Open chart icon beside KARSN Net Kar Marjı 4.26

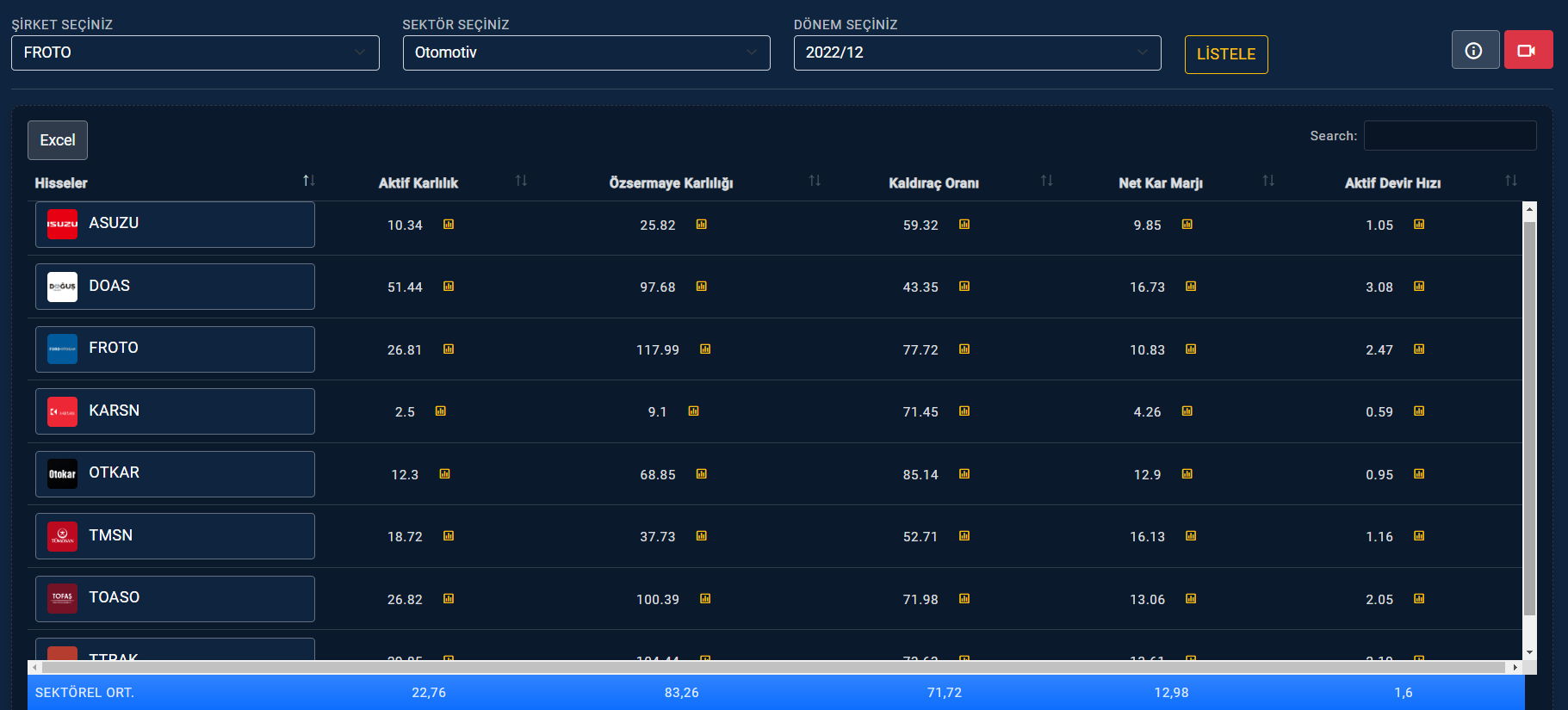pos(1187,411)
